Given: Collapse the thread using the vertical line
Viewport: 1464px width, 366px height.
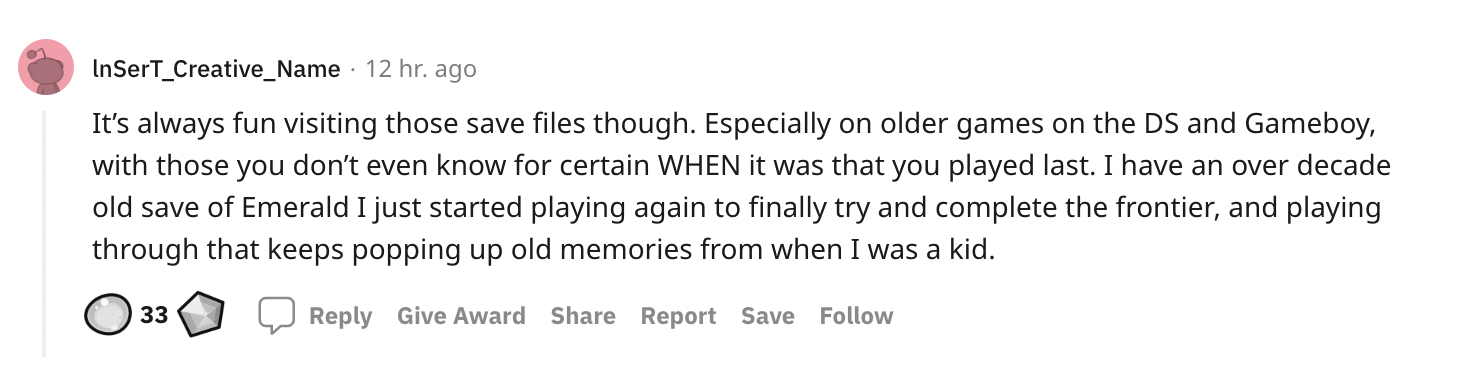Looking at the screenshot, I should click(43, 235).
